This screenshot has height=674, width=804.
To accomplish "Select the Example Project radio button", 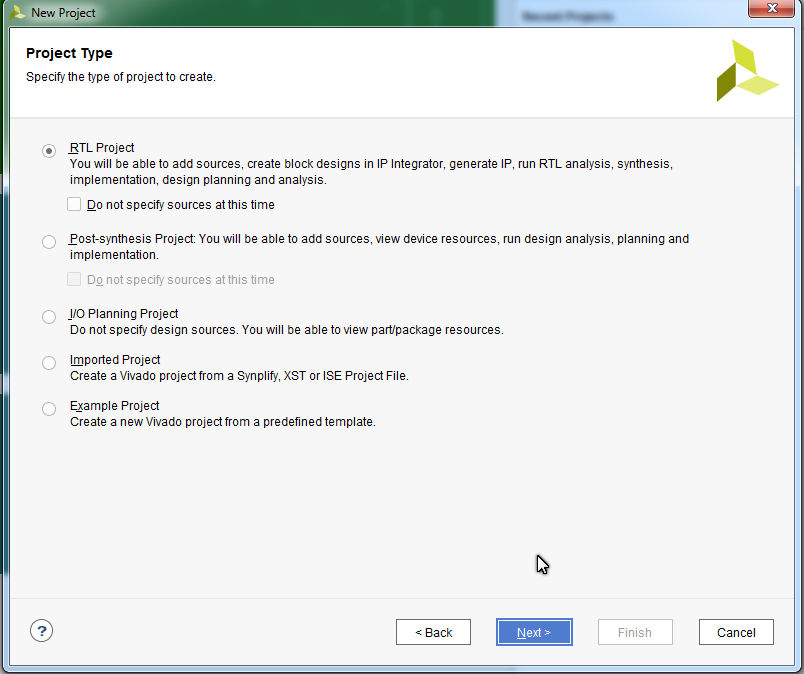I will (x=49, y=409).
